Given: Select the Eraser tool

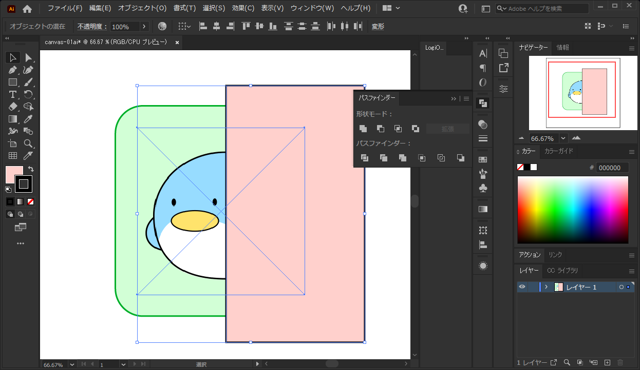Looking at the screenshot, I should [x=13, y=107].
